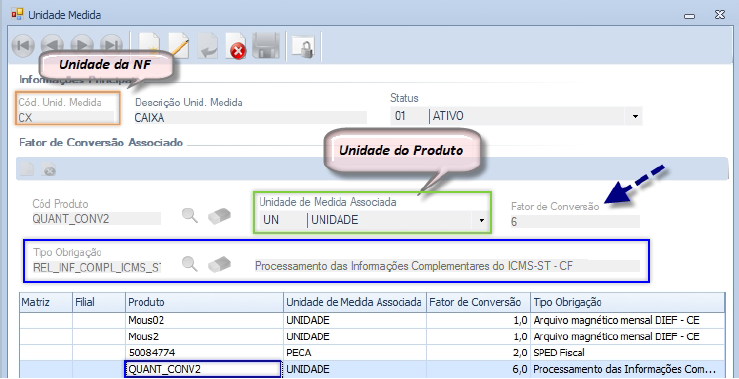Click the edit pencil toolbar icon
The height and width of the screenshot is (379, 739).
179,46
